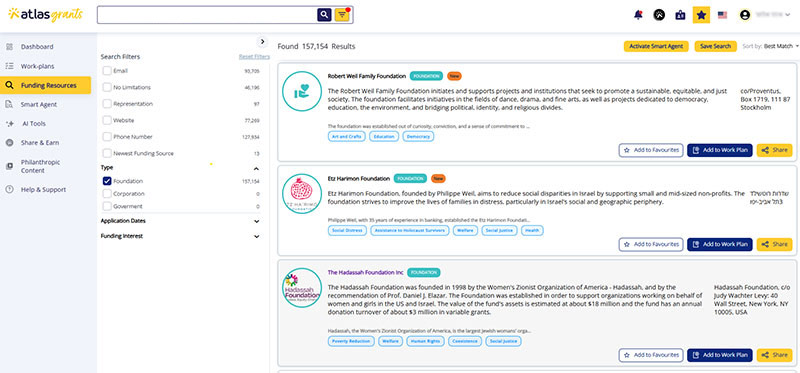
Task: Click the Dashboard sidebar icon
Action: point(9,47)
